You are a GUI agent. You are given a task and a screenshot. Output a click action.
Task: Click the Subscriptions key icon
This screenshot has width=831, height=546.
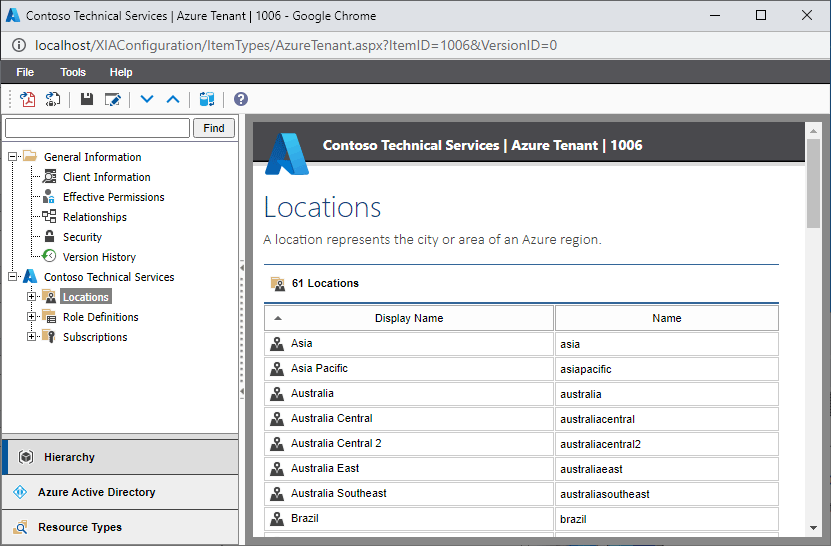[49, 336]
